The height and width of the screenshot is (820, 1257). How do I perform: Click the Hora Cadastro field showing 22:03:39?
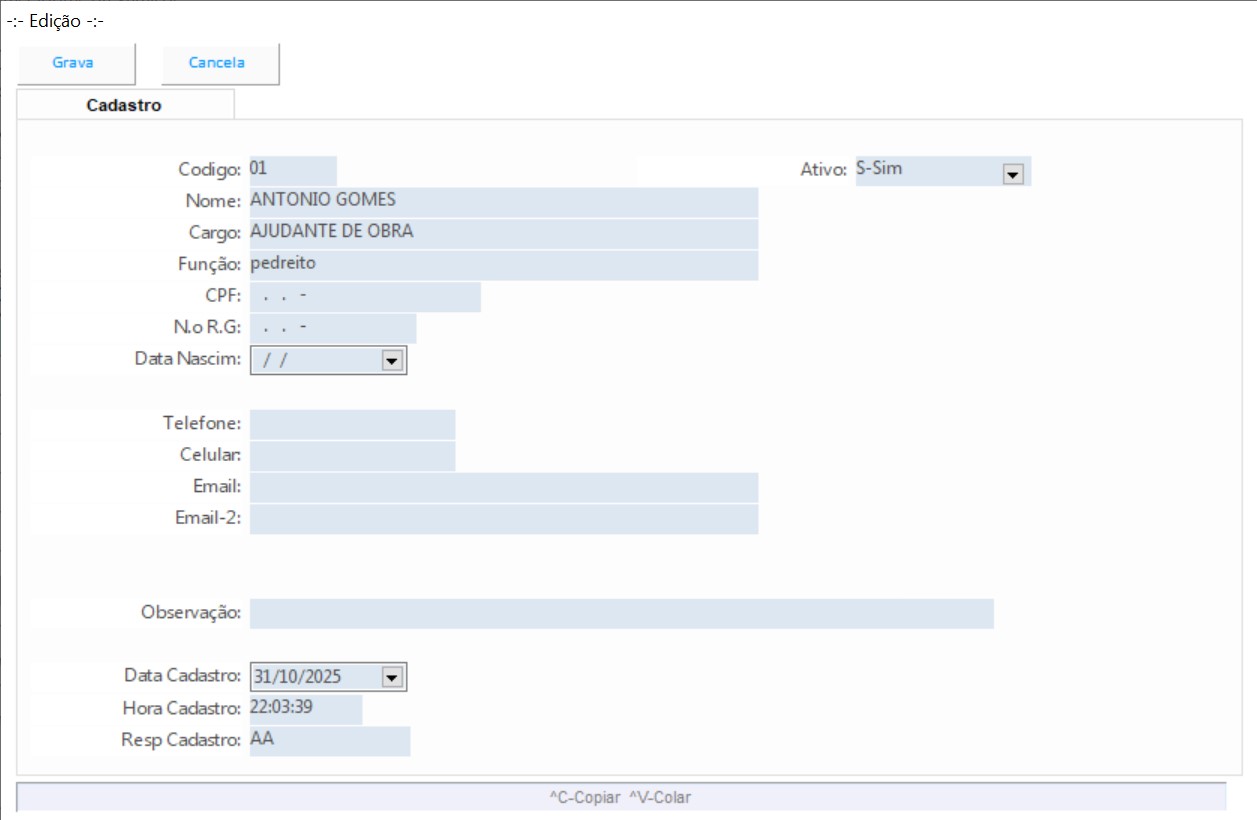(305, 709)
